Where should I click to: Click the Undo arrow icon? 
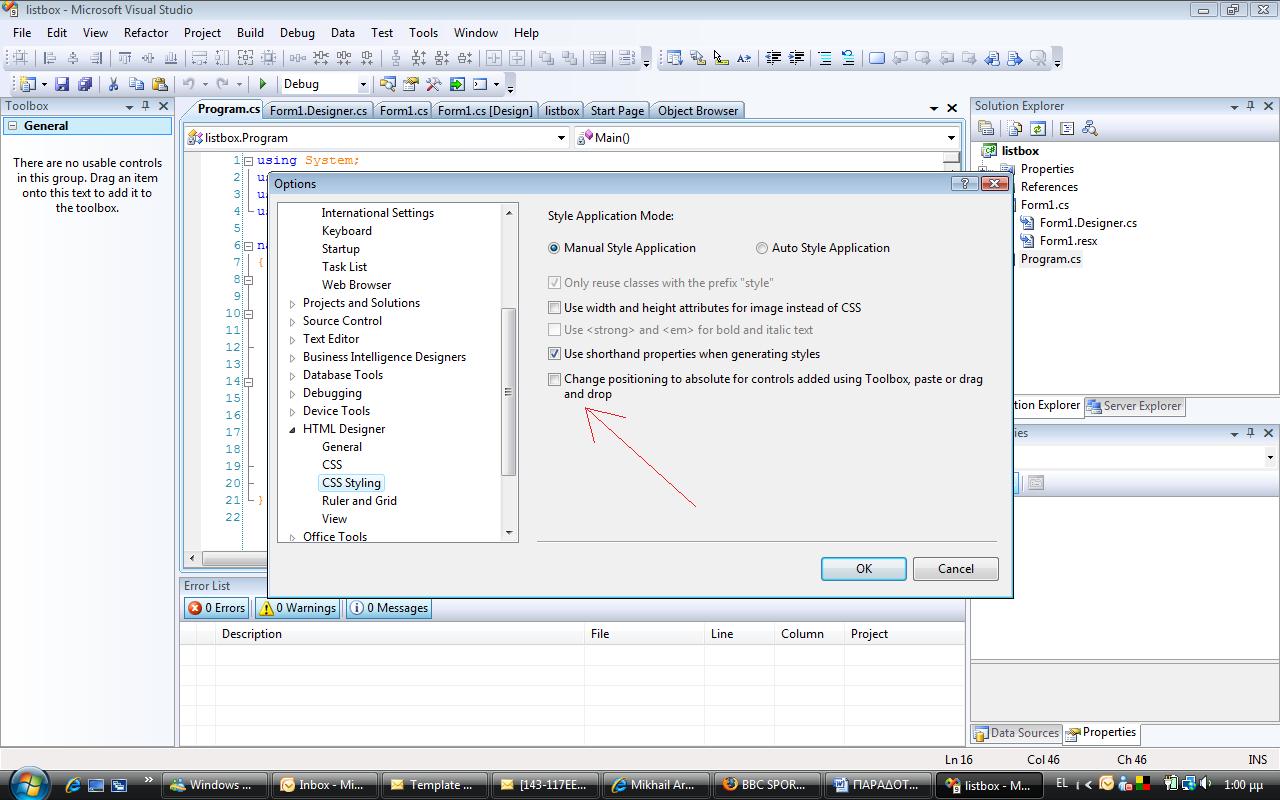click(189, 85)
